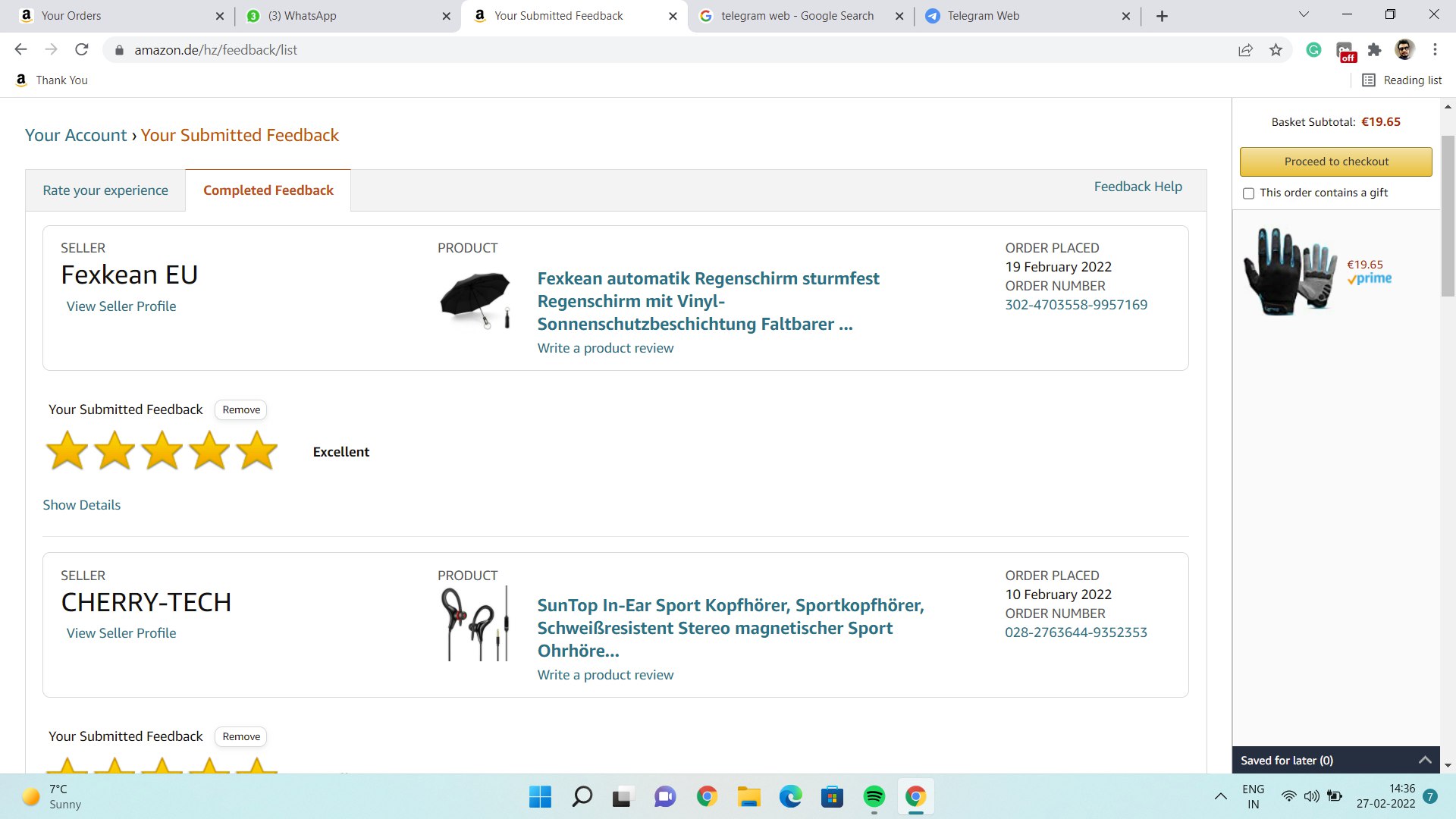
Task: Open the tab search dropdown arrow
Action: point(1304,15)
